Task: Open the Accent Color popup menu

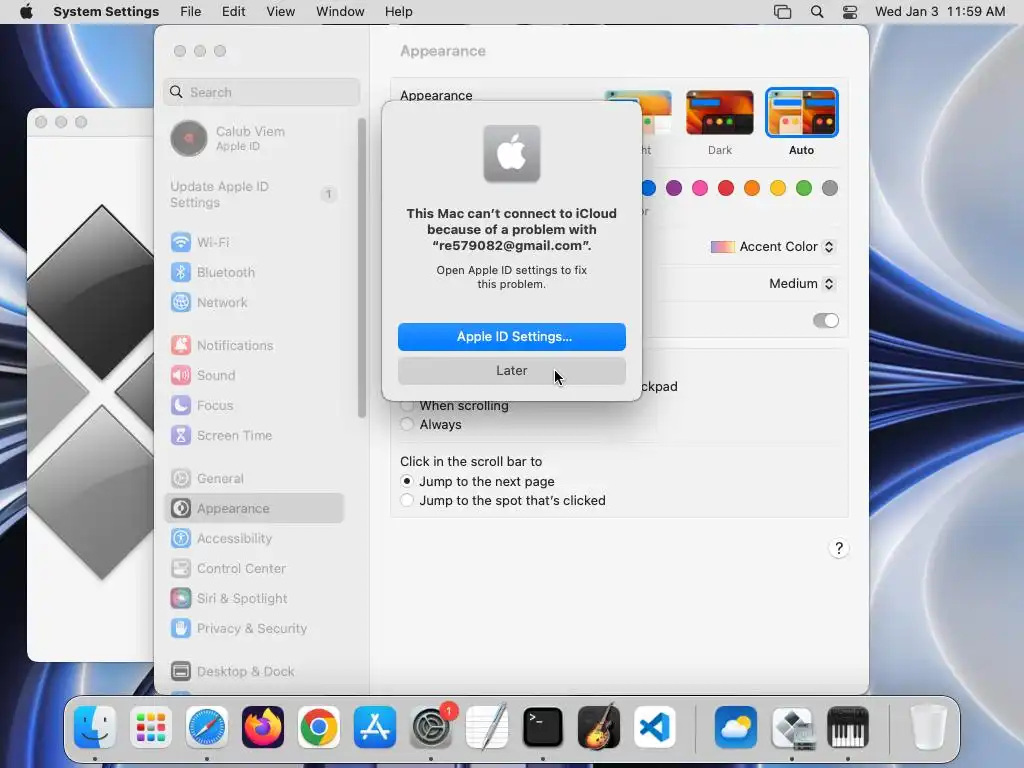Action: (773, 247)
